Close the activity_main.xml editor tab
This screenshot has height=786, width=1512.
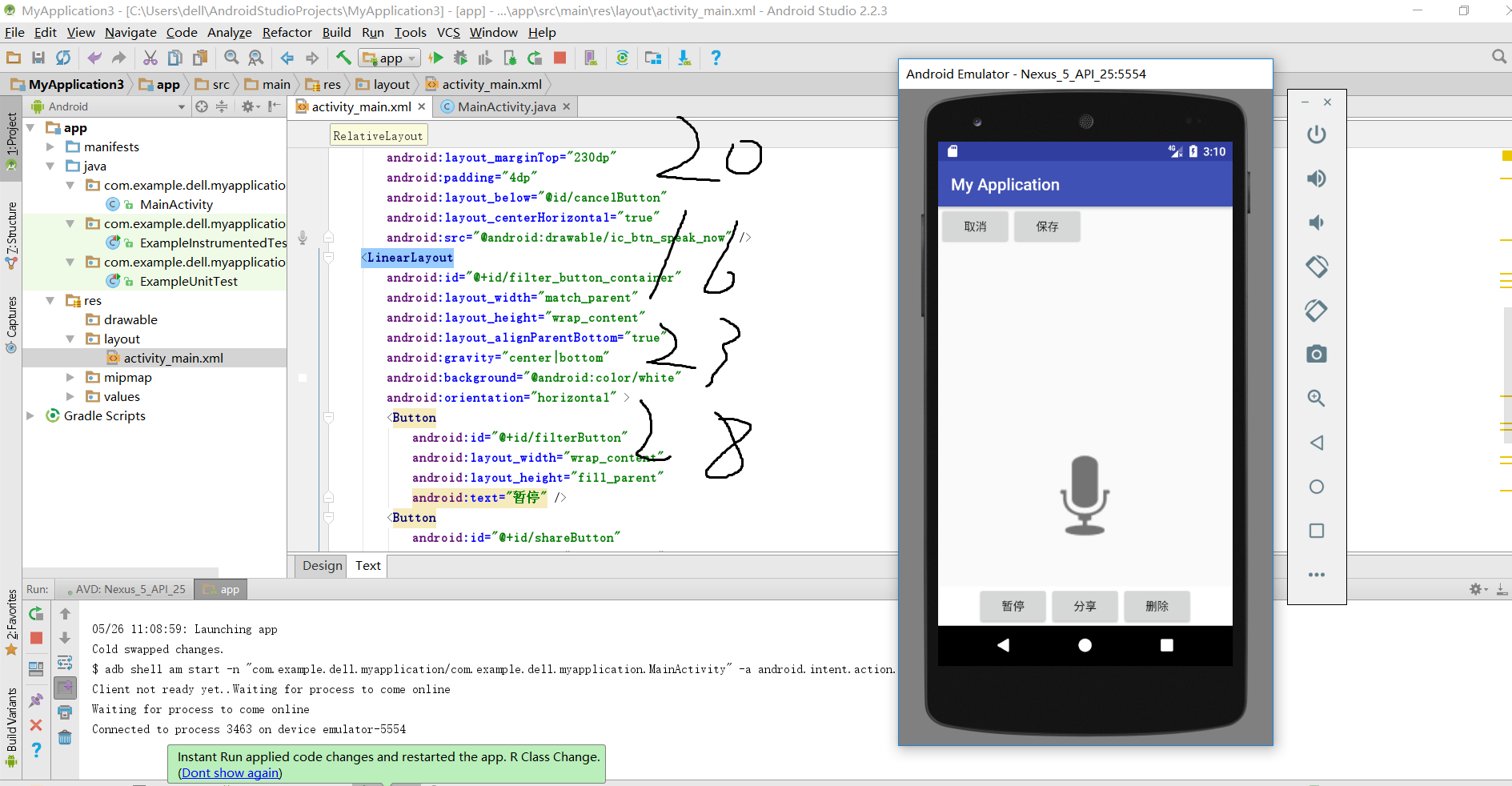coord(422,106)
